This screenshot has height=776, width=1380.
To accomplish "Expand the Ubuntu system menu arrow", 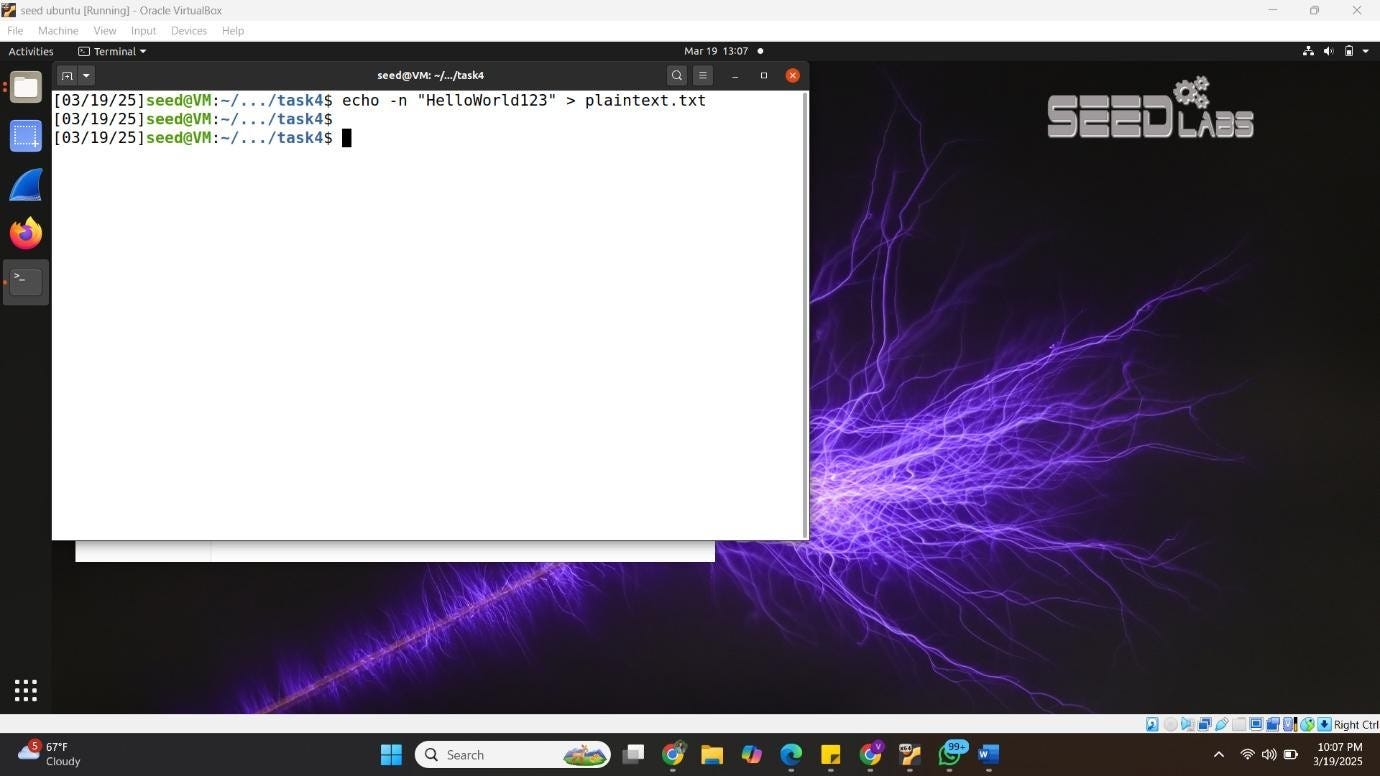I will pyautogui.click(x=1365, y=51).
